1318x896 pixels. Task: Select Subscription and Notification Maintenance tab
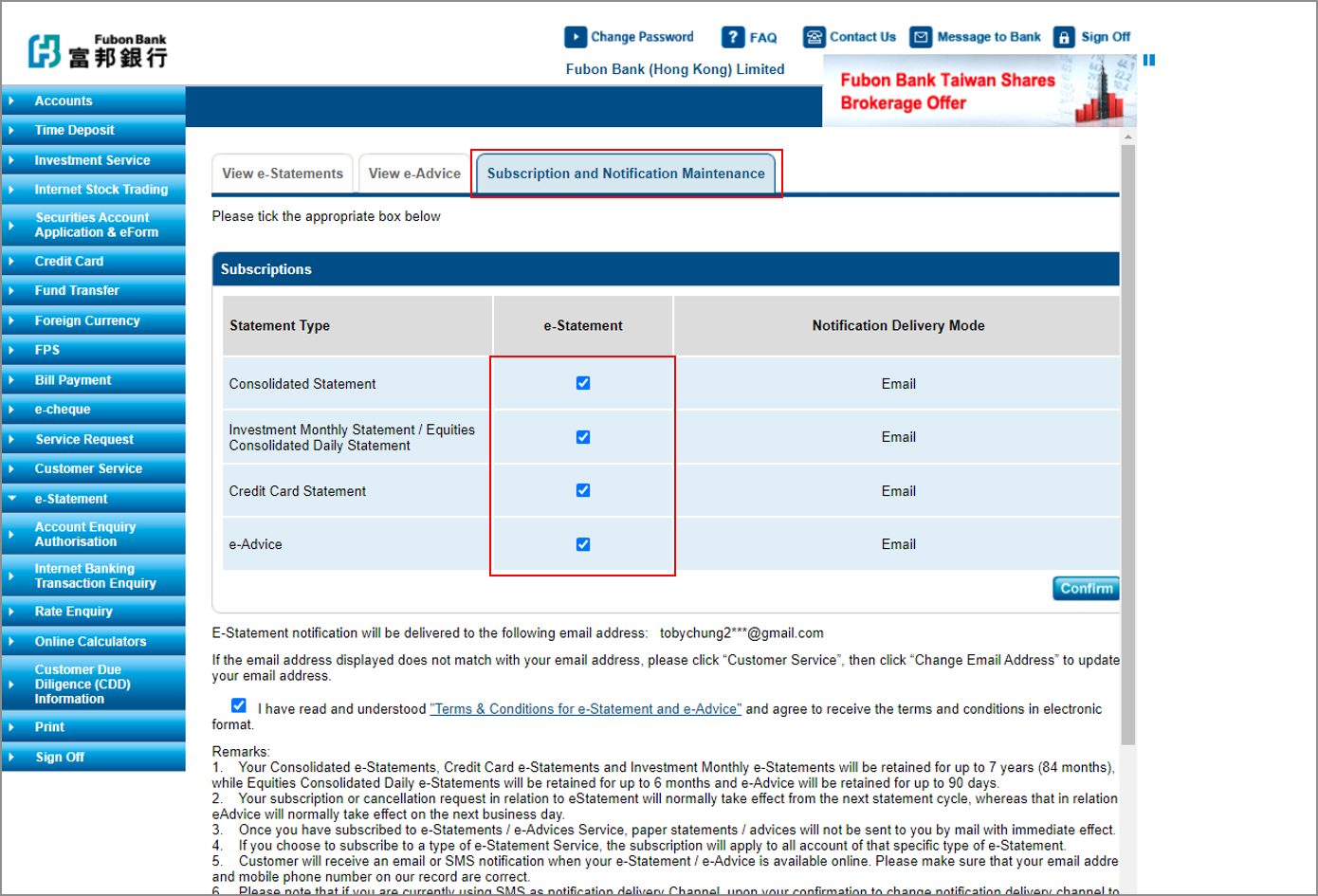tap(626, 174)
